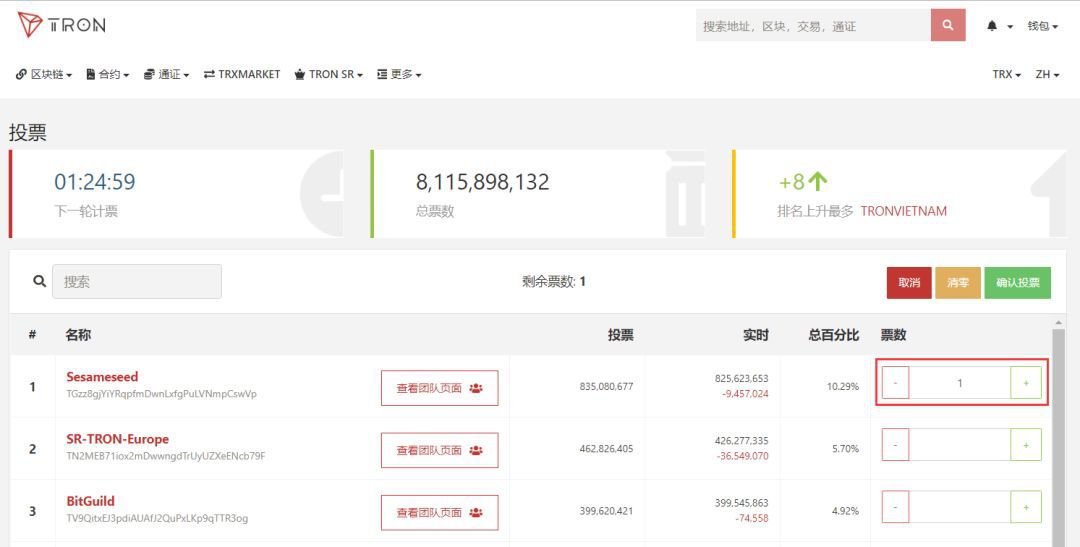The height and width of the screenshot is (547, 1080).
Task: Click the magnifier icon beside 搜索
Action: (x=39, y=281)
